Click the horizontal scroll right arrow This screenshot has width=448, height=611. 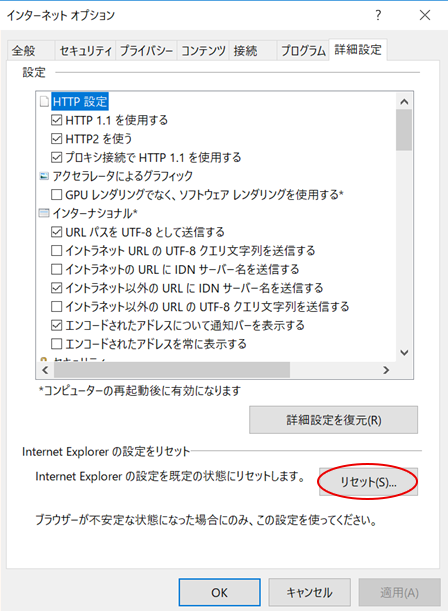tap(386, 370)
